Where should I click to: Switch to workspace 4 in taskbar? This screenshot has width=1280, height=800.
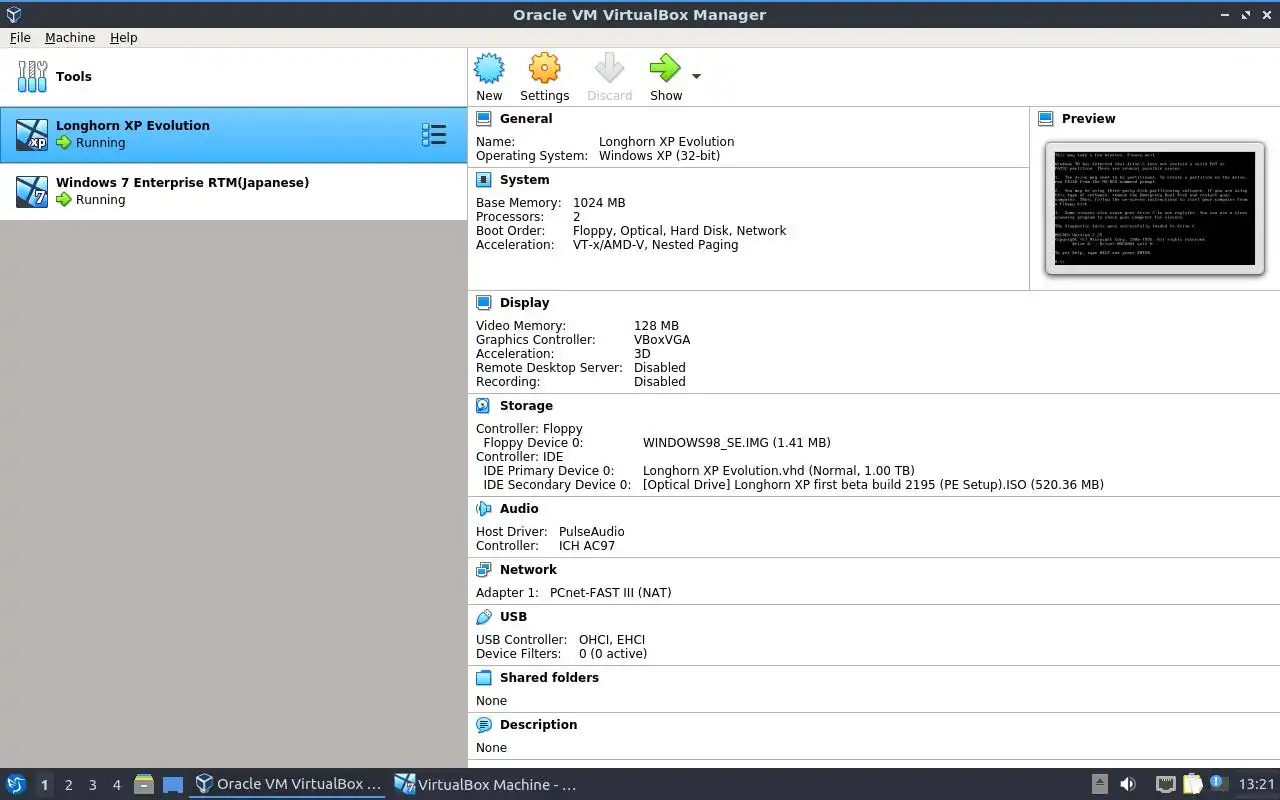point(116,785)
